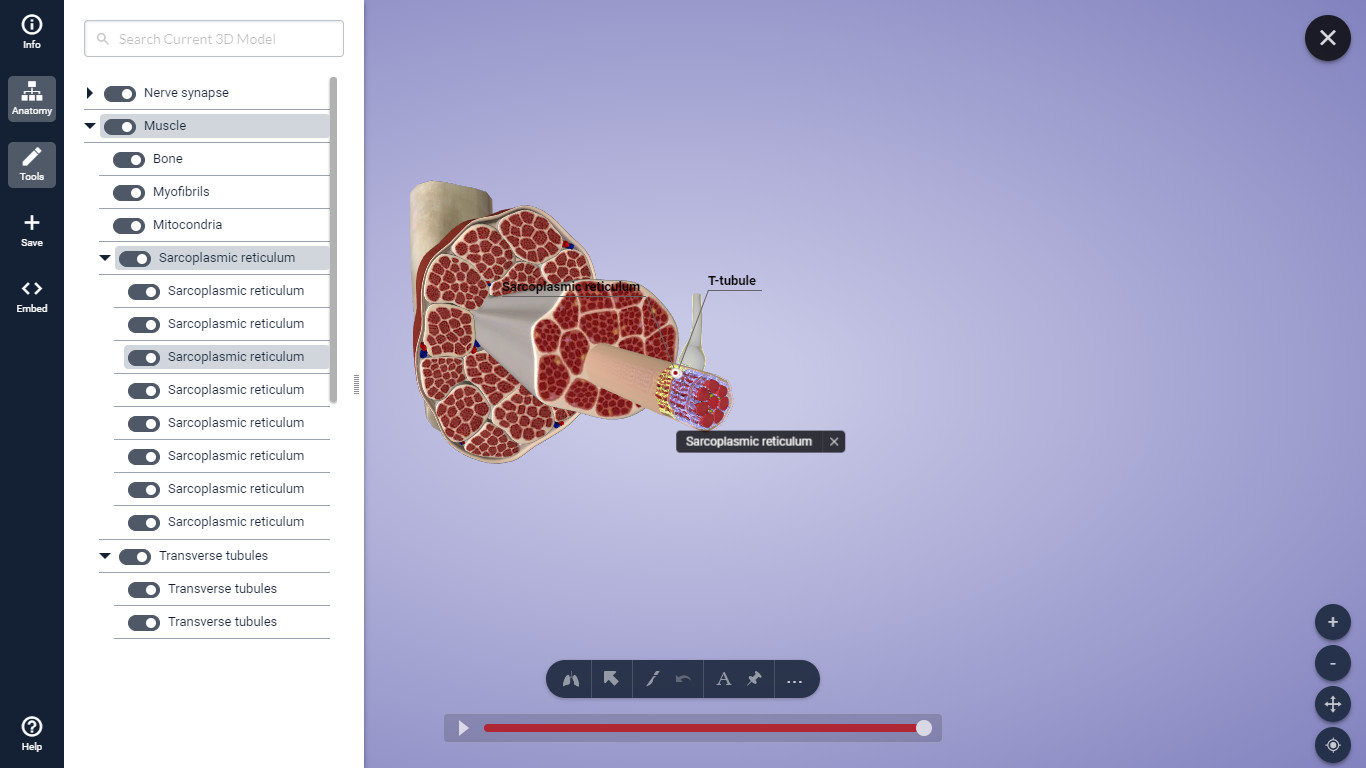
Task: Choose the pin annotation tool
Action: pyautogui.click(x=755, y=680)
